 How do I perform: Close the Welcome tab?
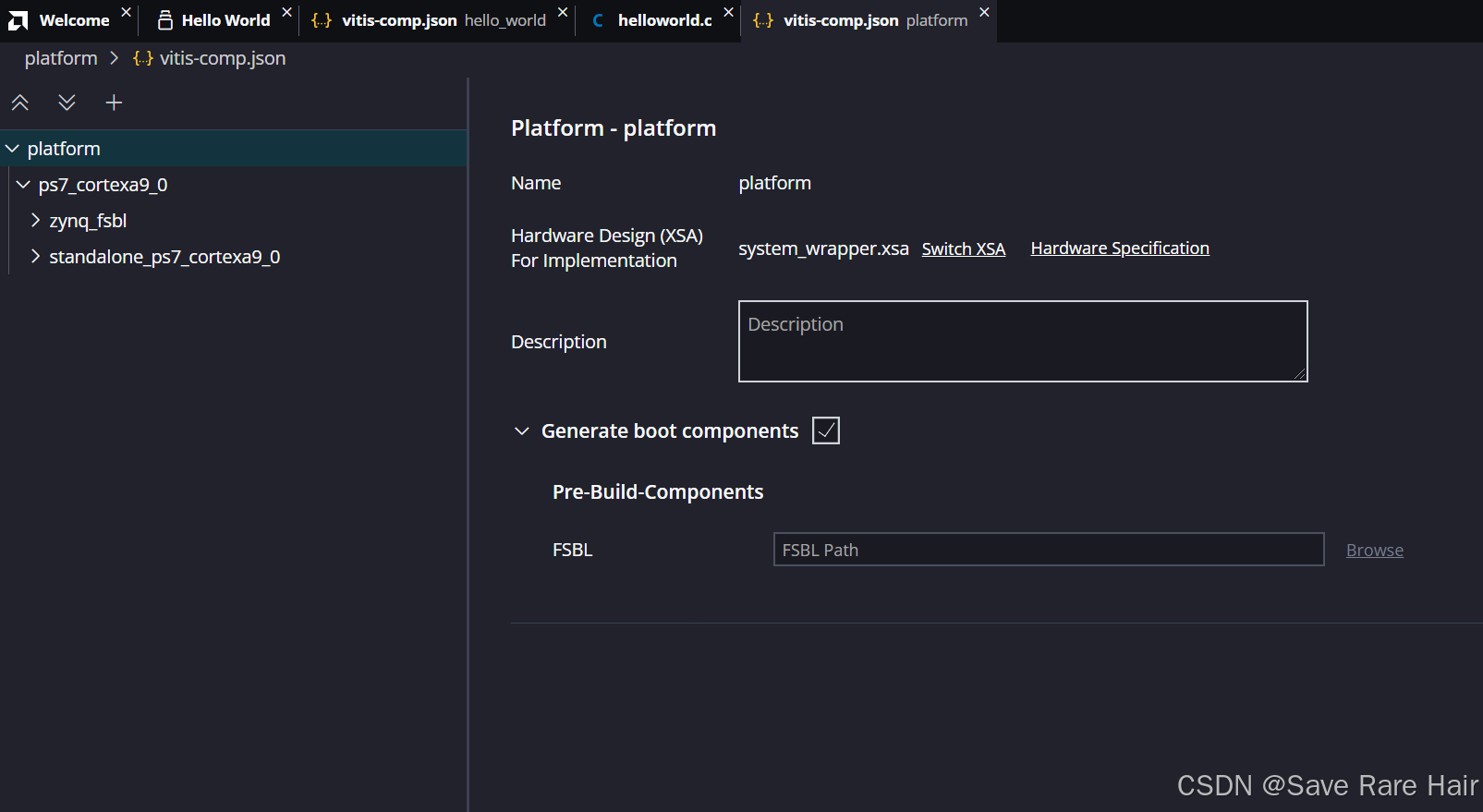pos(127,12)
